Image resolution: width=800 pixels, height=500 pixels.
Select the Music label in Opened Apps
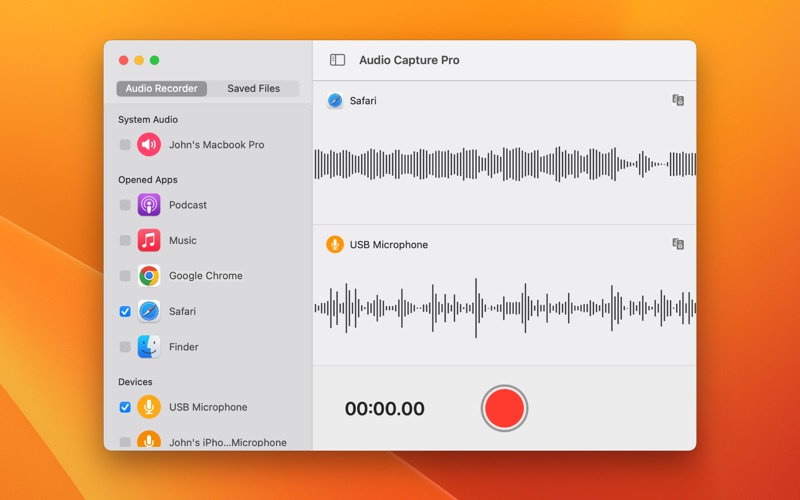click(183, 240)
